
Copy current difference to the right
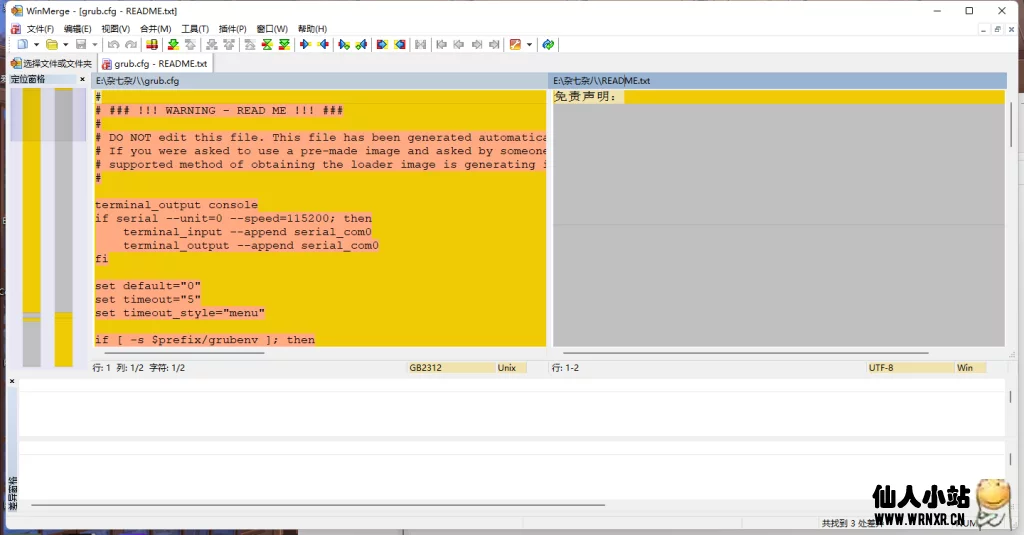click(x=306, y=44)
